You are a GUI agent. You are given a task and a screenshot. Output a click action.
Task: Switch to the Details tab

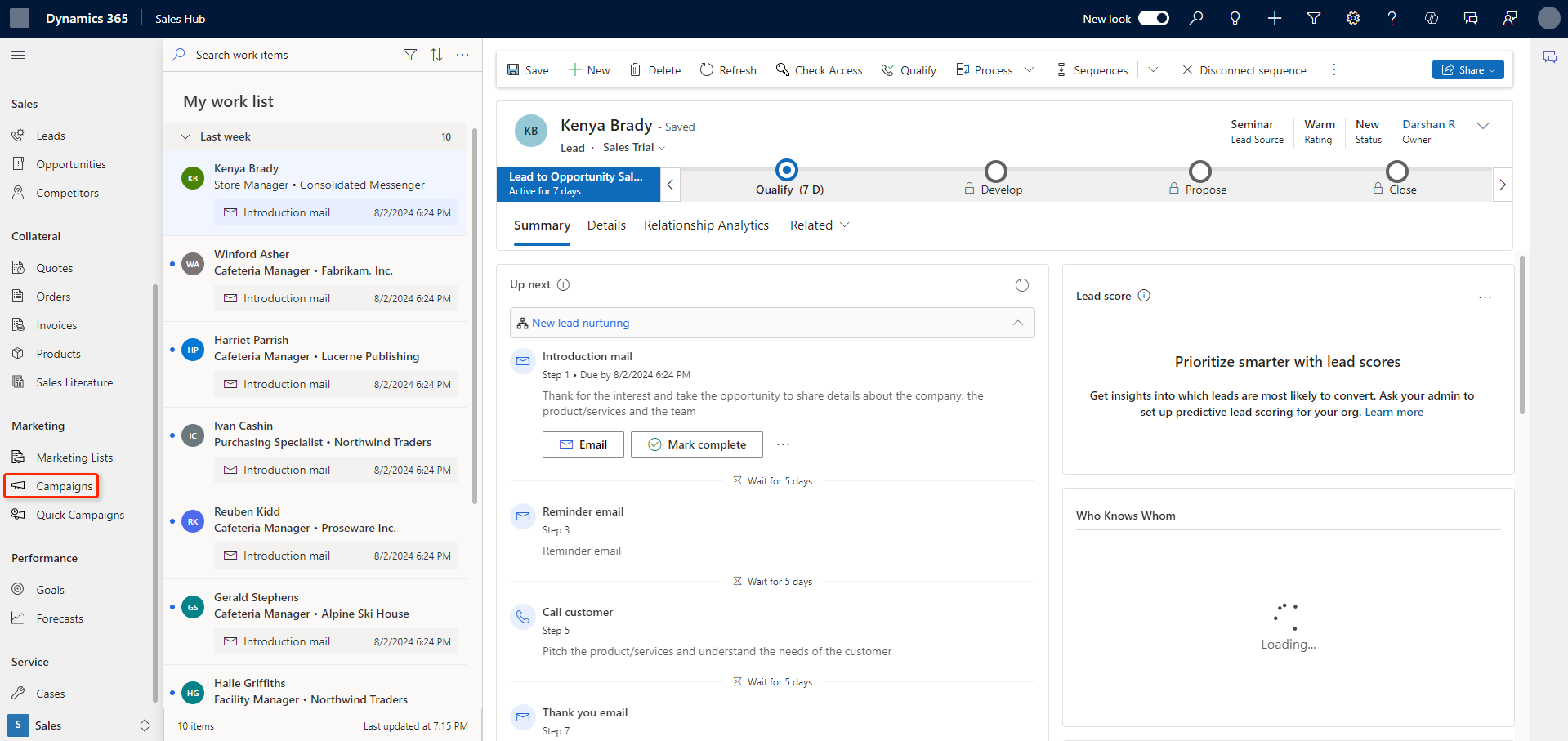tap(606, 225)
